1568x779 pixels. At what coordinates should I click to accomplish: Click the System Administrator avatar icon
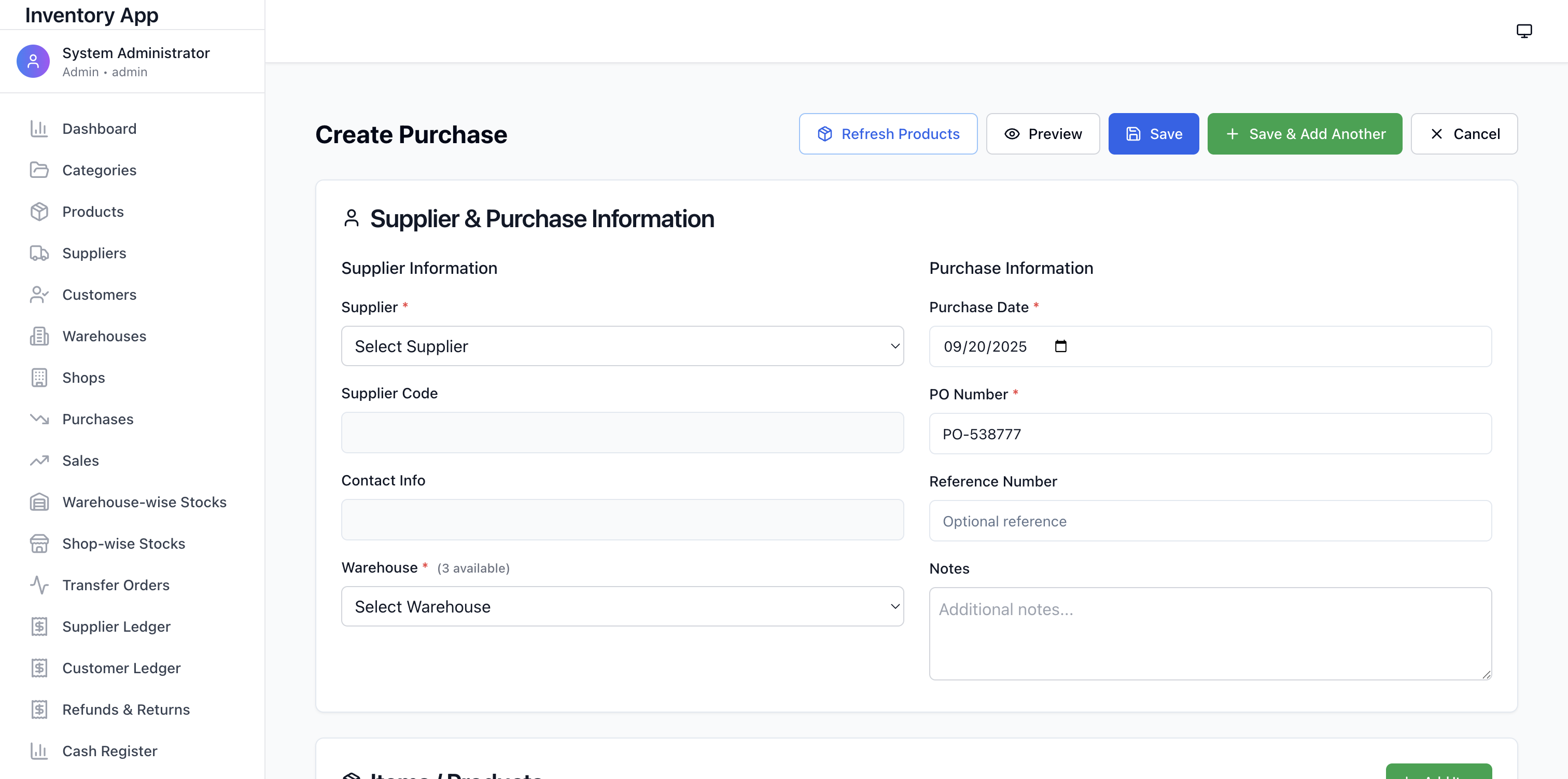coord(33,61)
